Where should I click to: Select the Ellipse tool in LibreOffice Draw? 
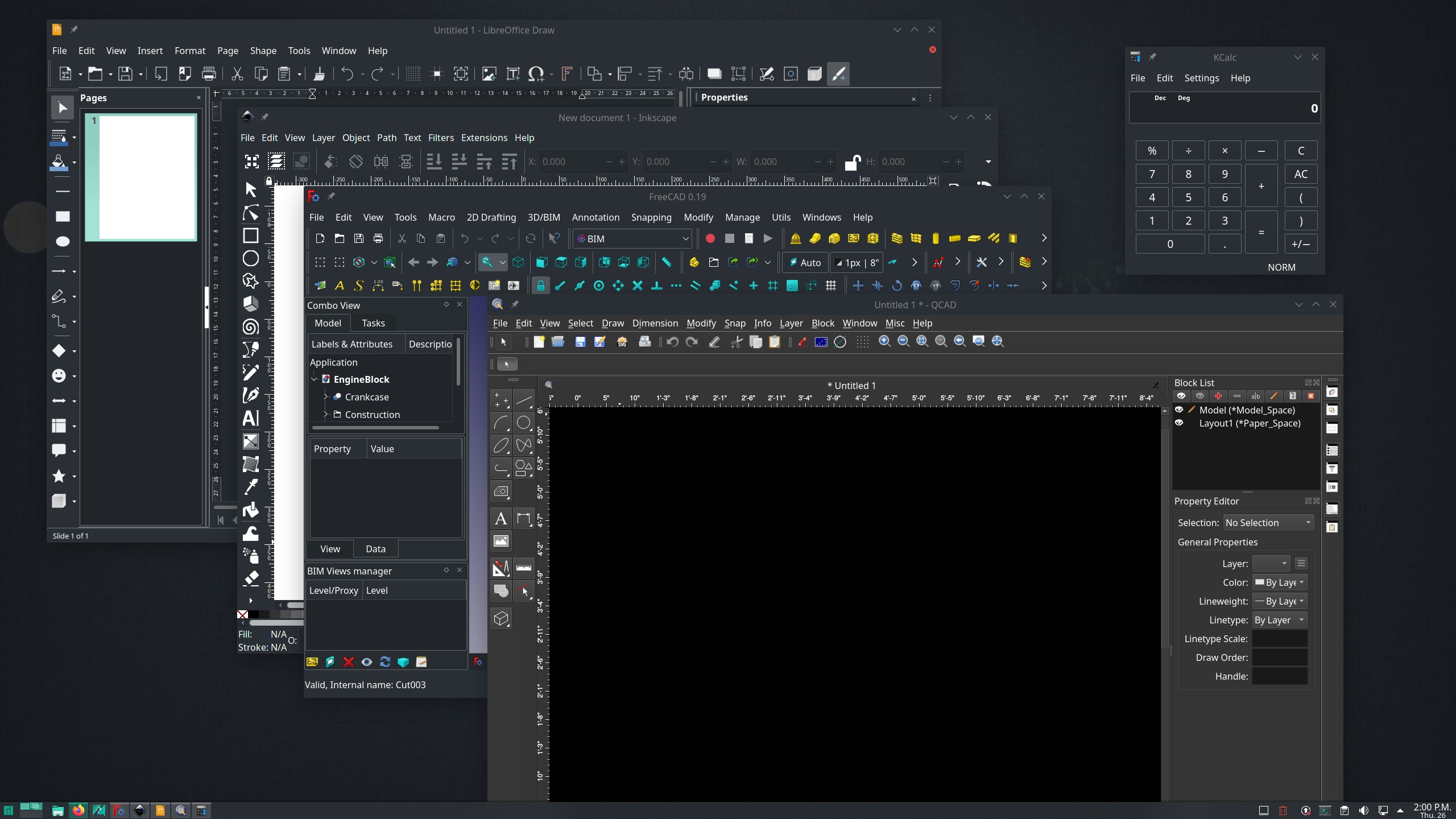[x=63, y=242]
